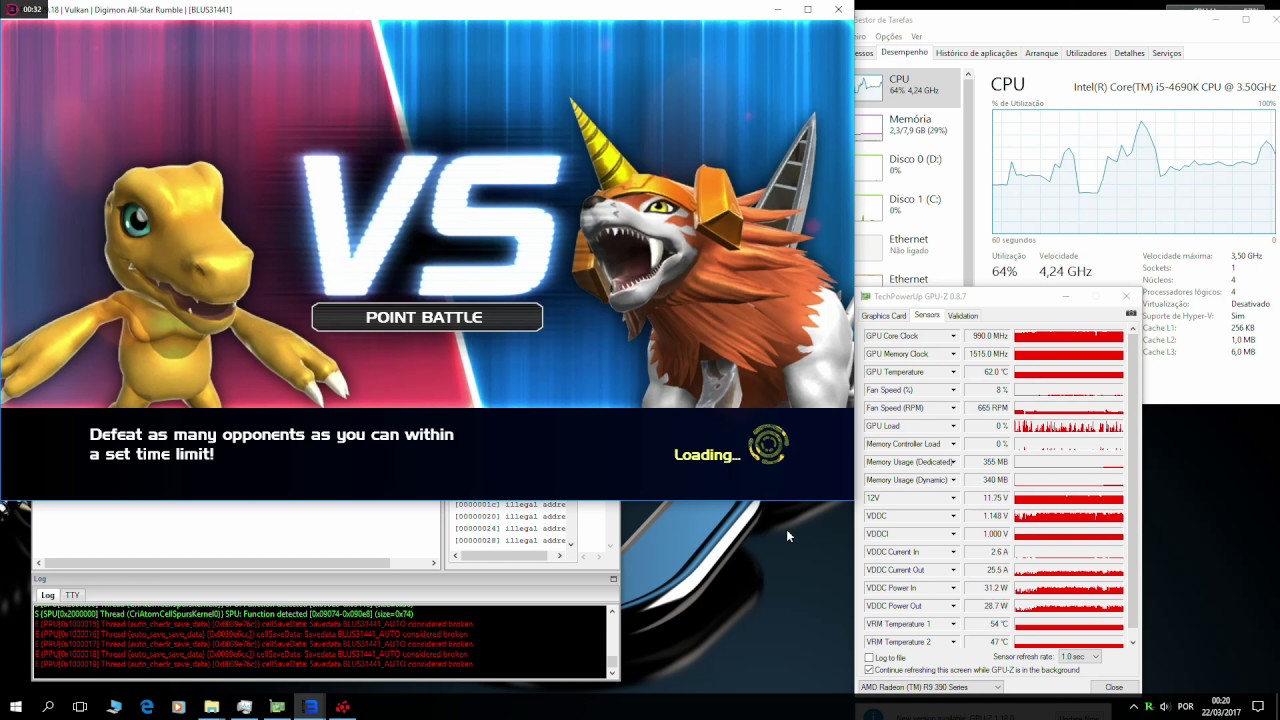Open GPU Load sensor dropdown
Image resolution: width=1280 pixels, height=720 pixels.
(x=953, y=426)
